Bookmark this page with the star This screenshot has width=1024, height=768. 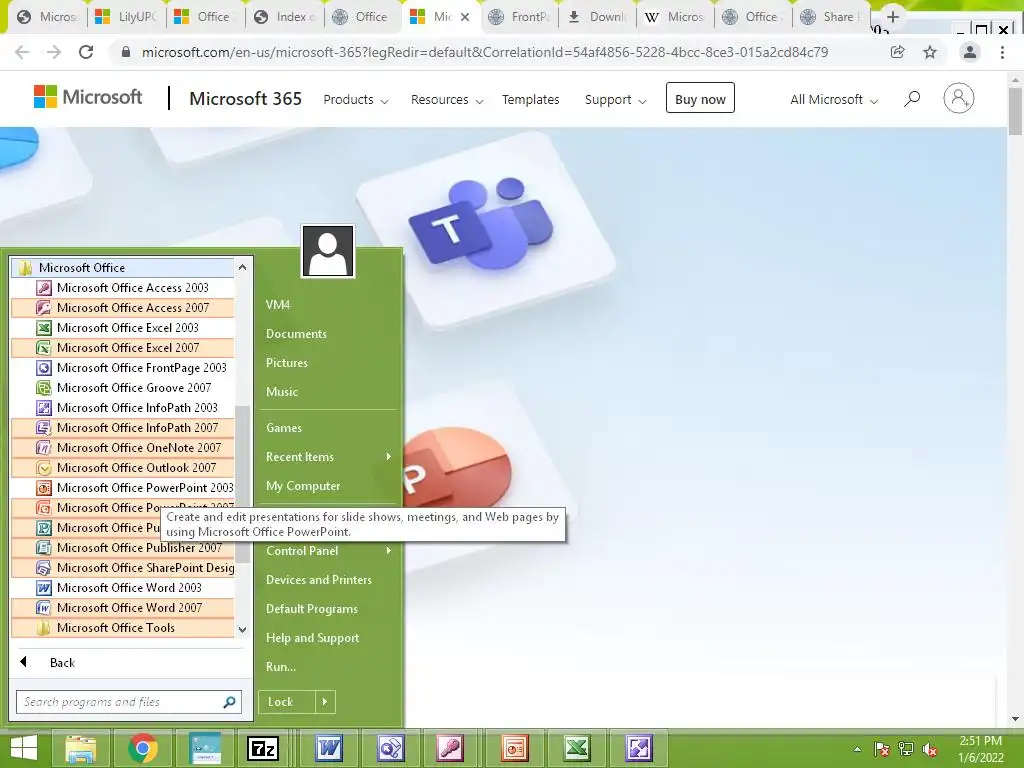coord(930,52)
